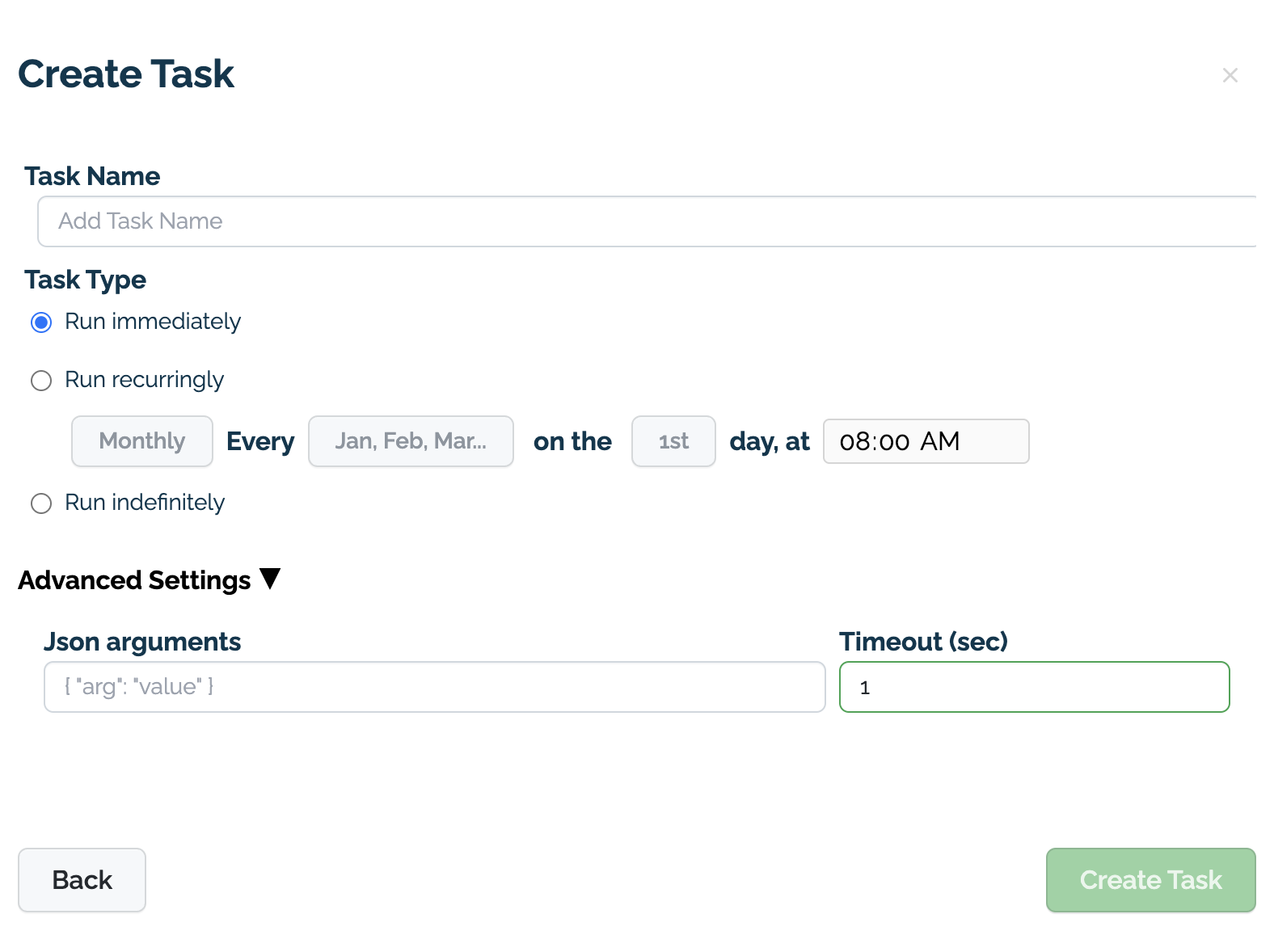Open the Monthly frequency dropdown

point(141,441)
